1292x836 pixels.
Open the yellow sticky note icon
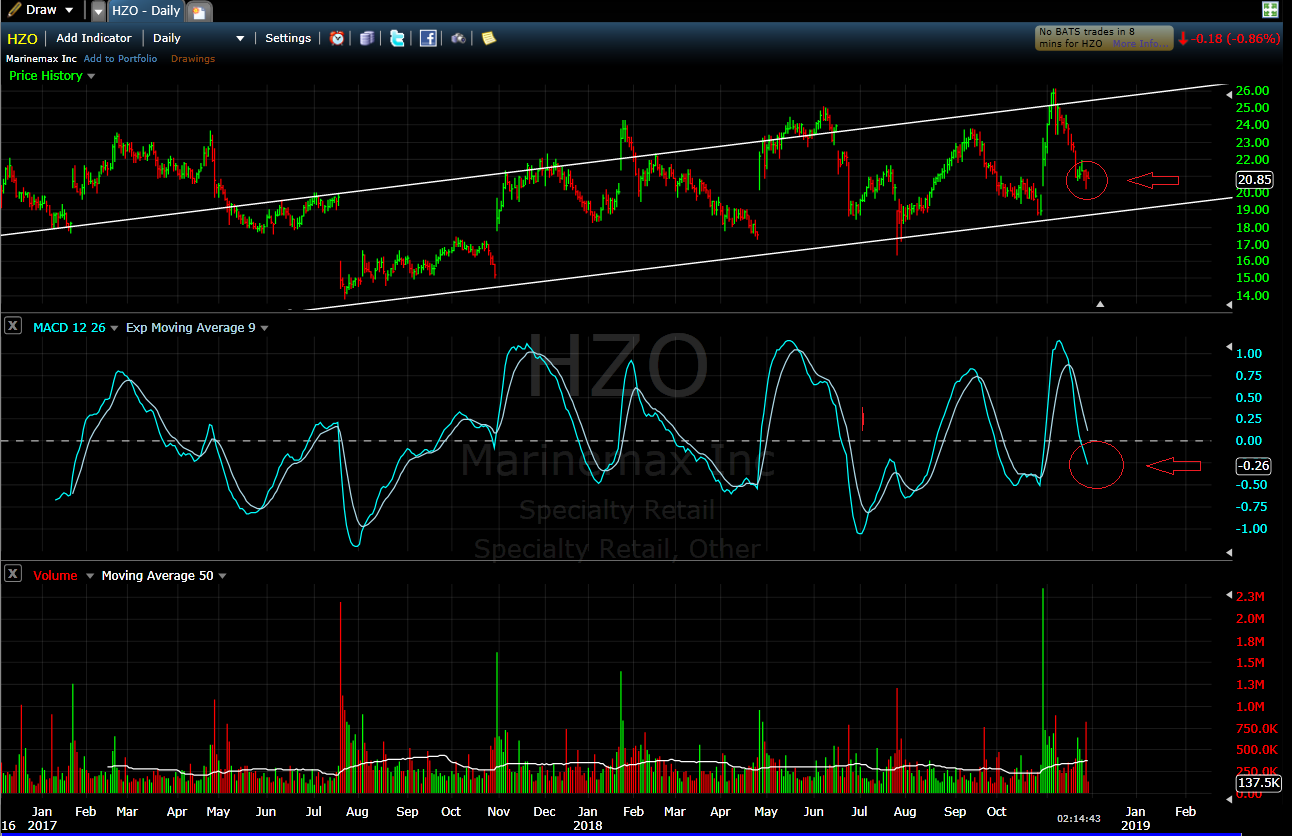point(488,38)
